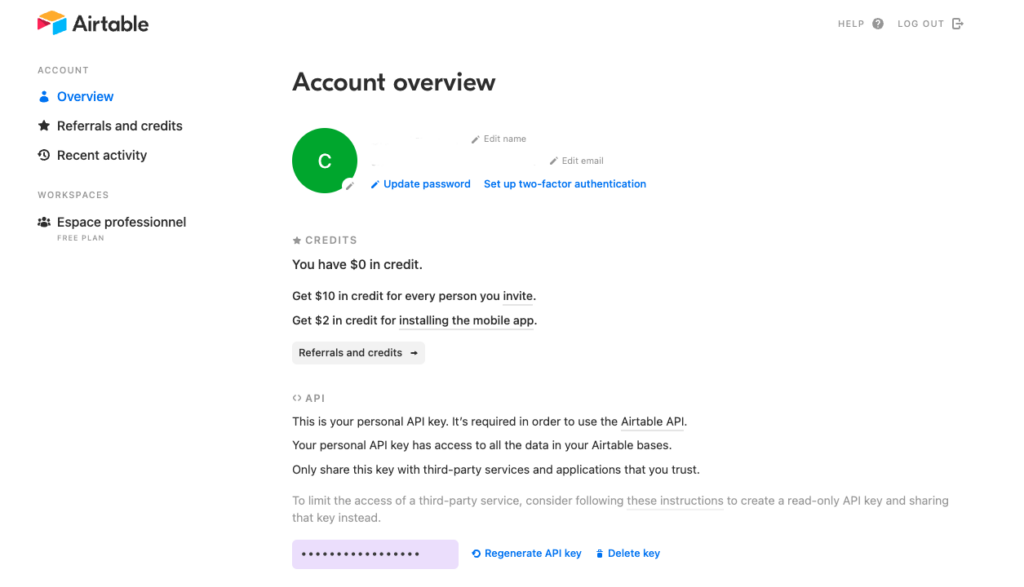Open the these instructions link
This screenshot has height=587, width=1024.
[x=675, y=501]
